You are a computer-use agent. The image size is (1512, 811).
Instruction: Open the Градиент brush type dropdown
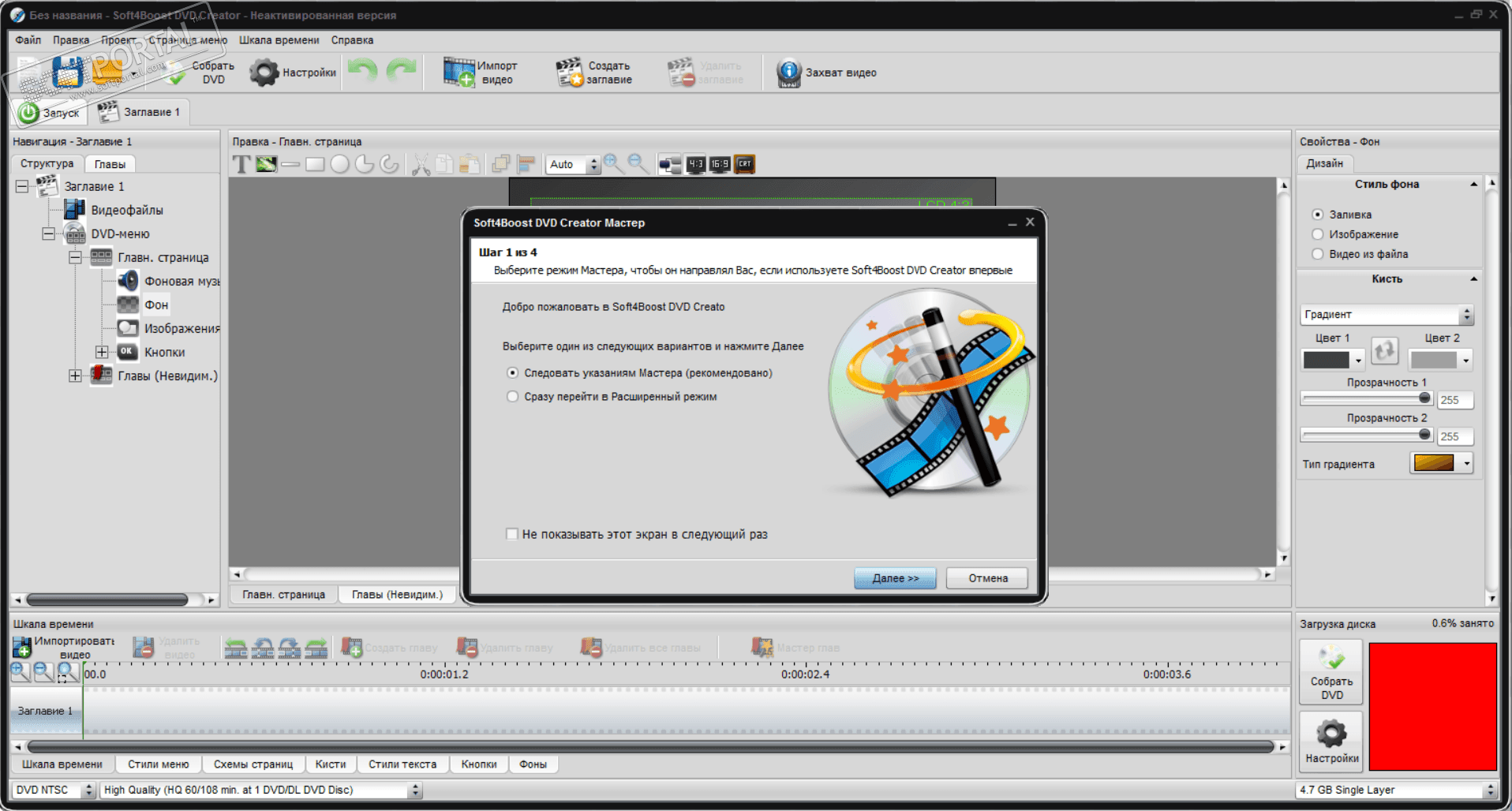pos(1466,315)
